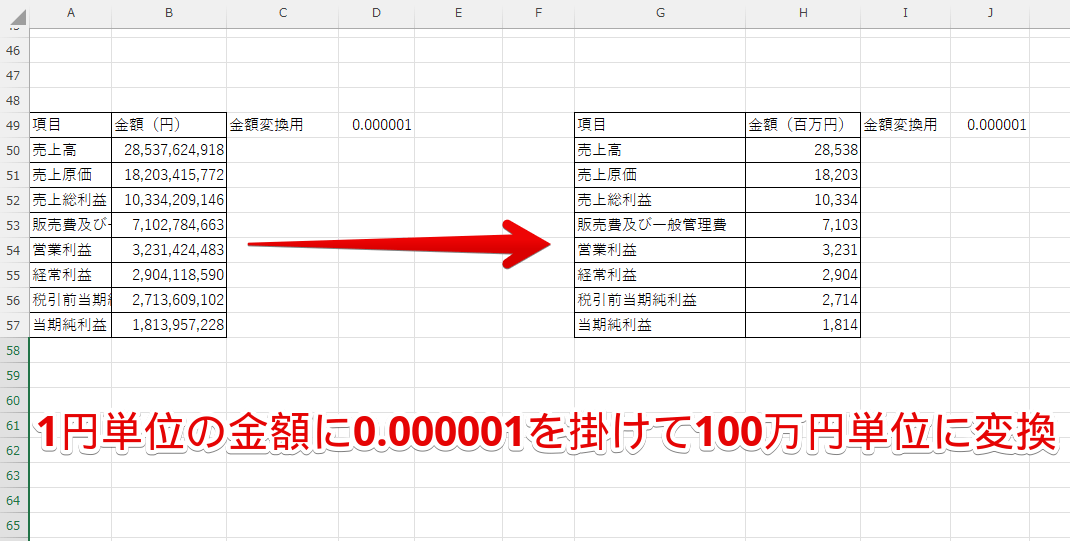Click cell with 金額（円） header
The image size is (1073, 541).
pos(169,125)
